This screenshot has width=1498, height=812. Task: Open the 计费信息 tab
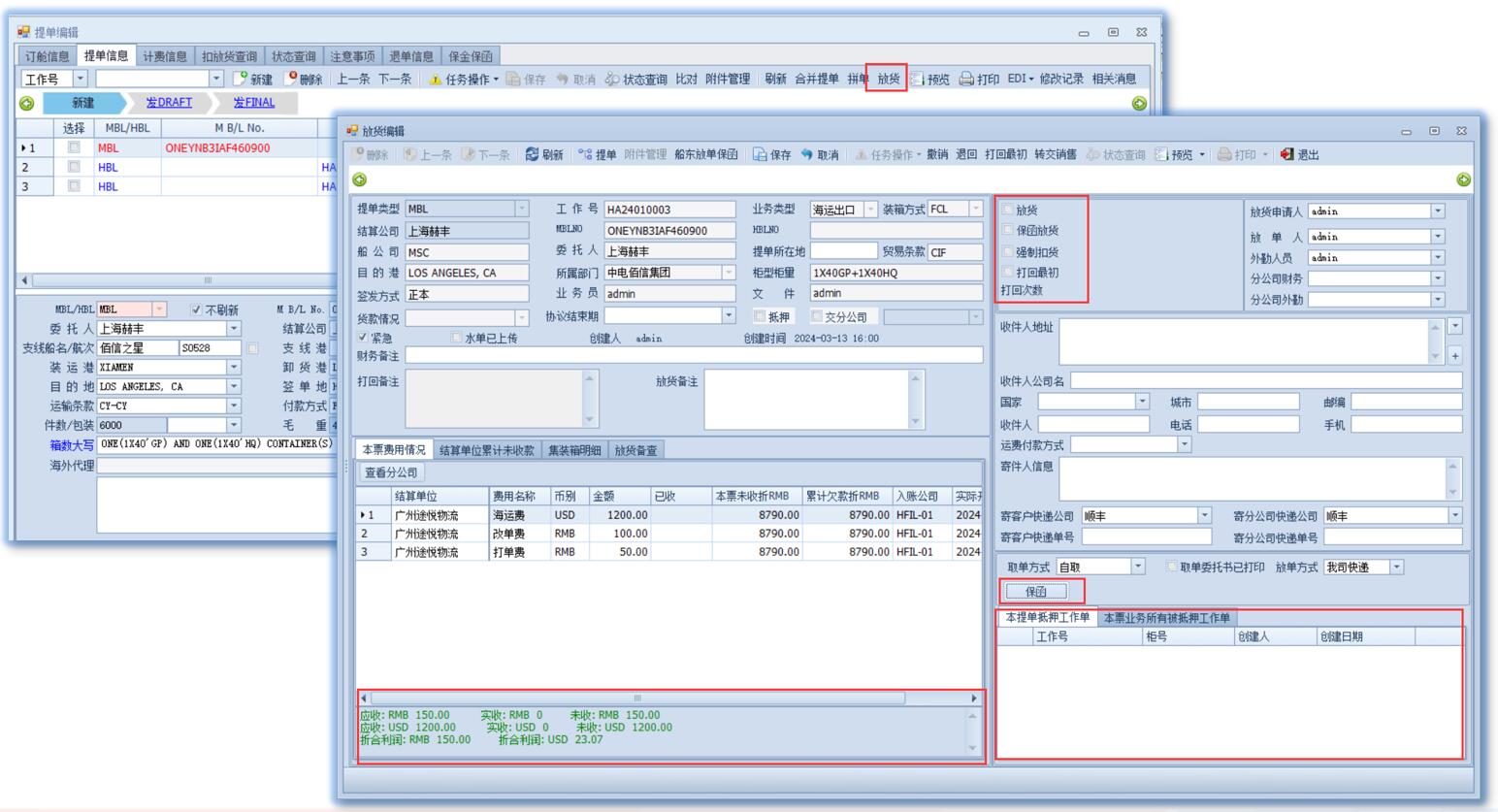tap(165, 56)
